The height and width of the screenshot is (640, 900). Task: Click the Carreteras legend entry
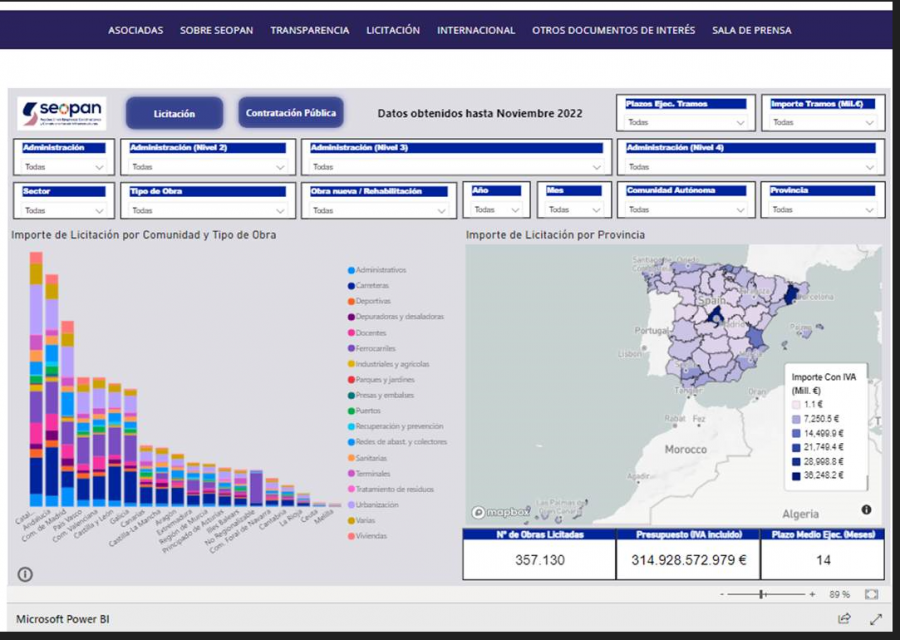[368, 285]
